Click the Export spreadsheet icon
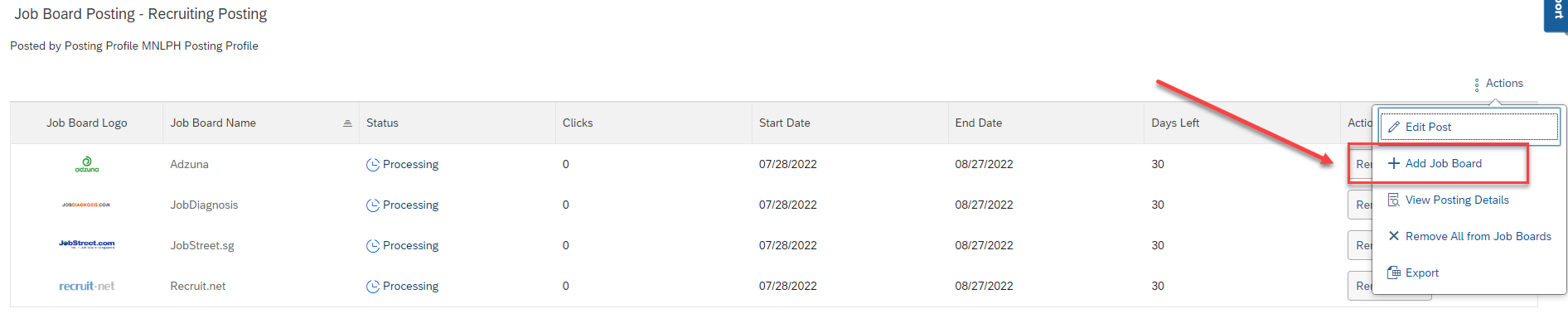1568x328 pixels. [x=1394, y=273]
